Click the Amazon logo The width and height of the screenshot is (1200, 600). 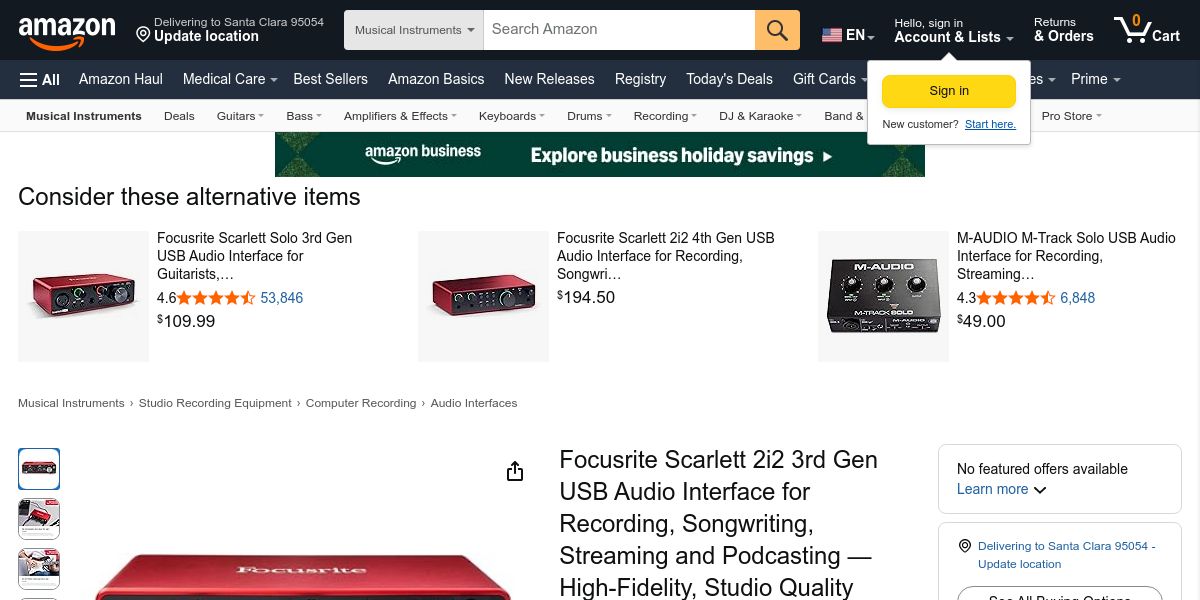point(67,32)
